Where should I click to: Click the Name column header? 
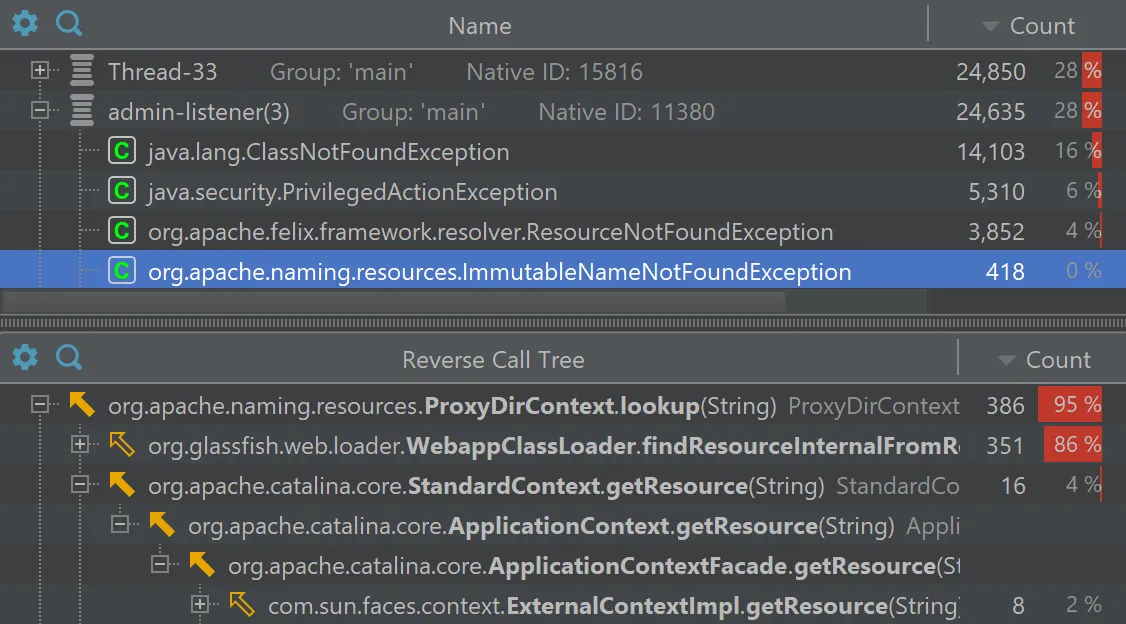click(x=480, y=26)
